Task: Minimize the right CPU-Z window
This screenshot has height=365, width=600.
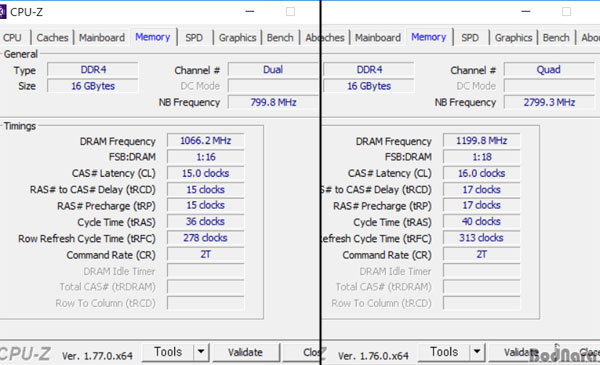Action: pyautogui.click(x=526, y=11)
